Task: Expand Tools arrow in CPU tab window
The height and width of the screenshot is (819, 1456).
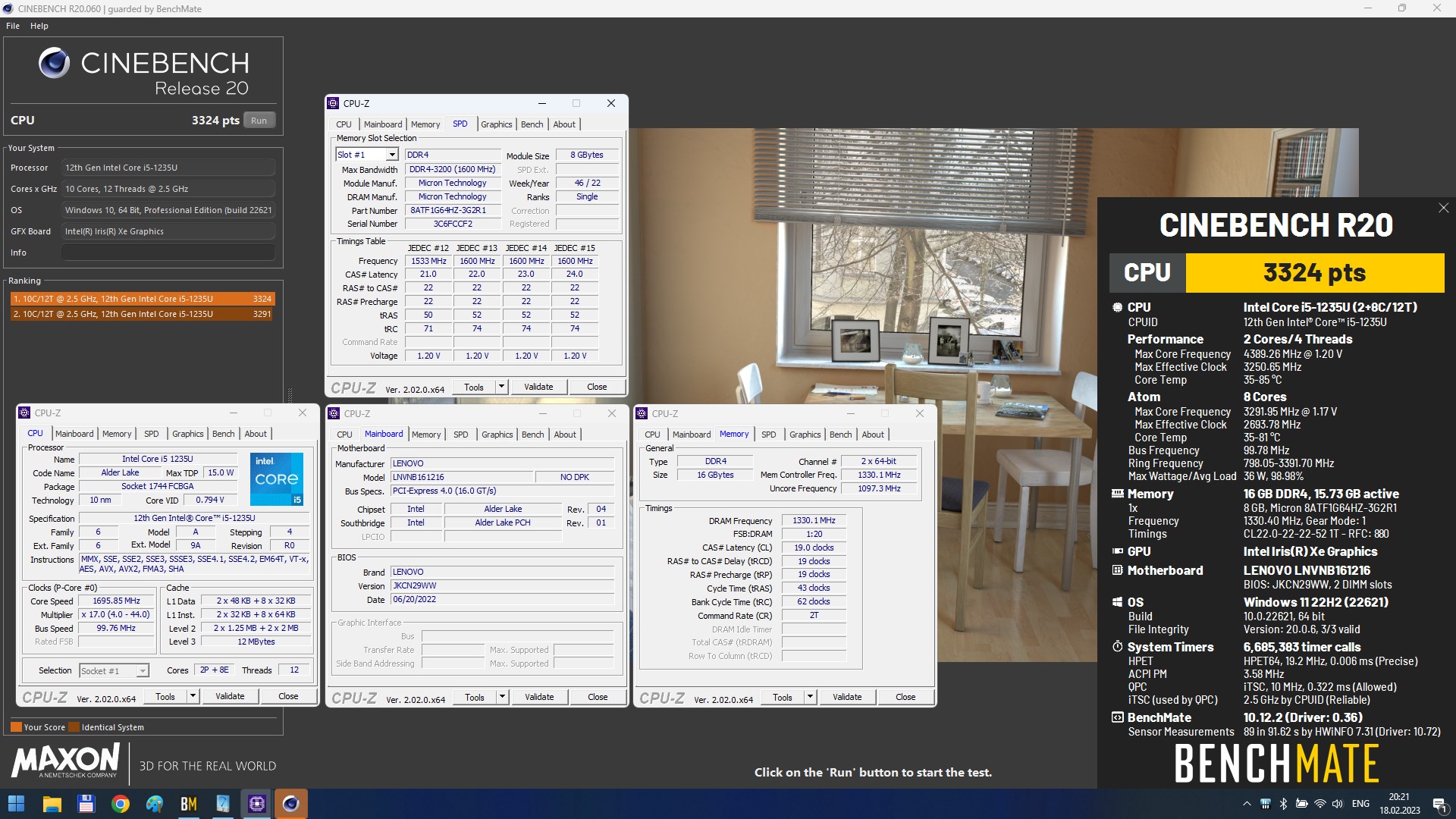Action: (x=193, y=696)
